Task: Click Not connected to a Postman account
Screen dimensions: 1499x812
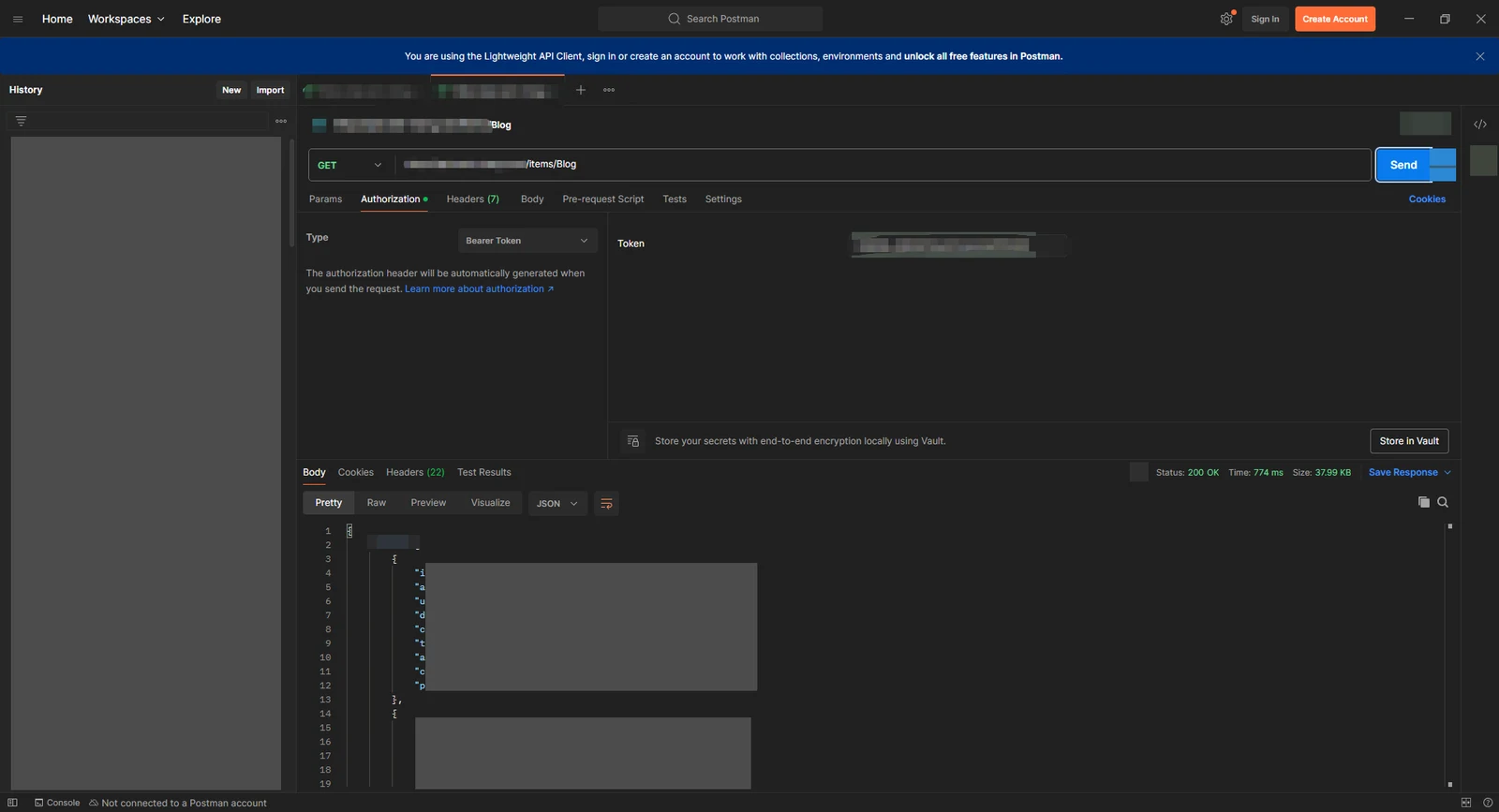Action: pyautogui.click(x=178, y=803)
